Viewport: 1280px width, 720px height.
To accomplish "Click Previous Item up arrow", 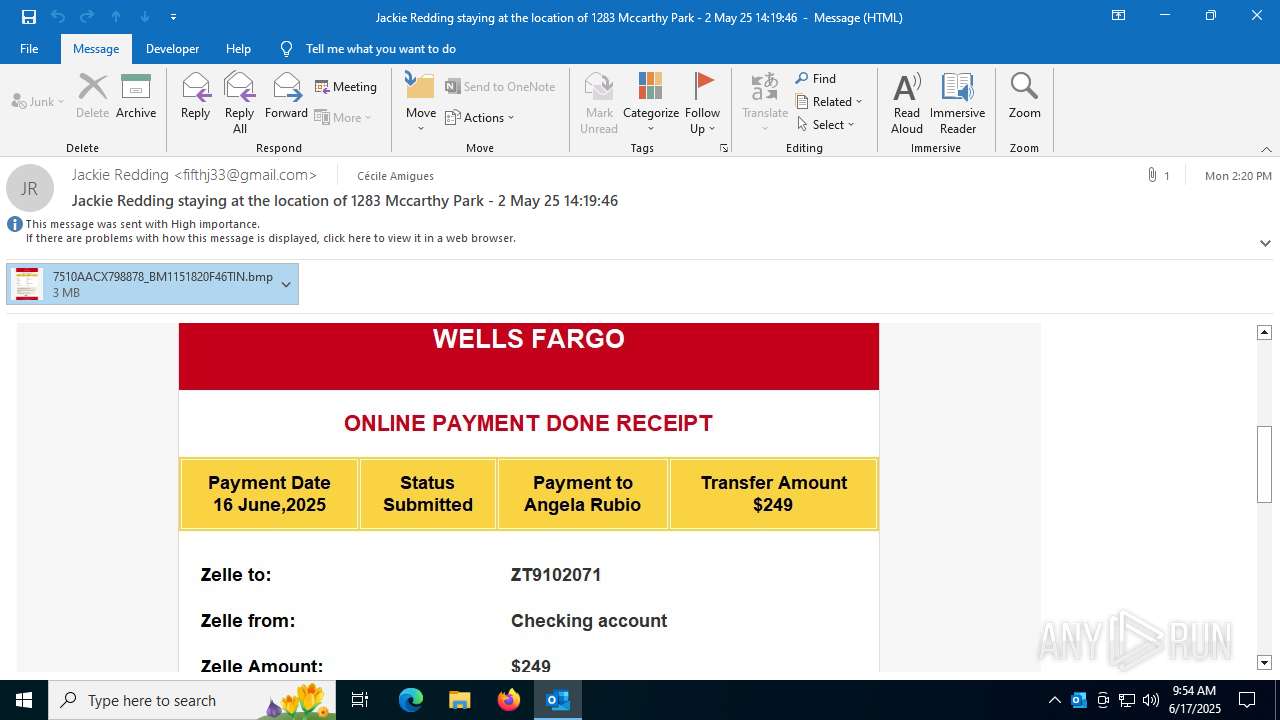I will pyautogui.click(x=116, y=17).
